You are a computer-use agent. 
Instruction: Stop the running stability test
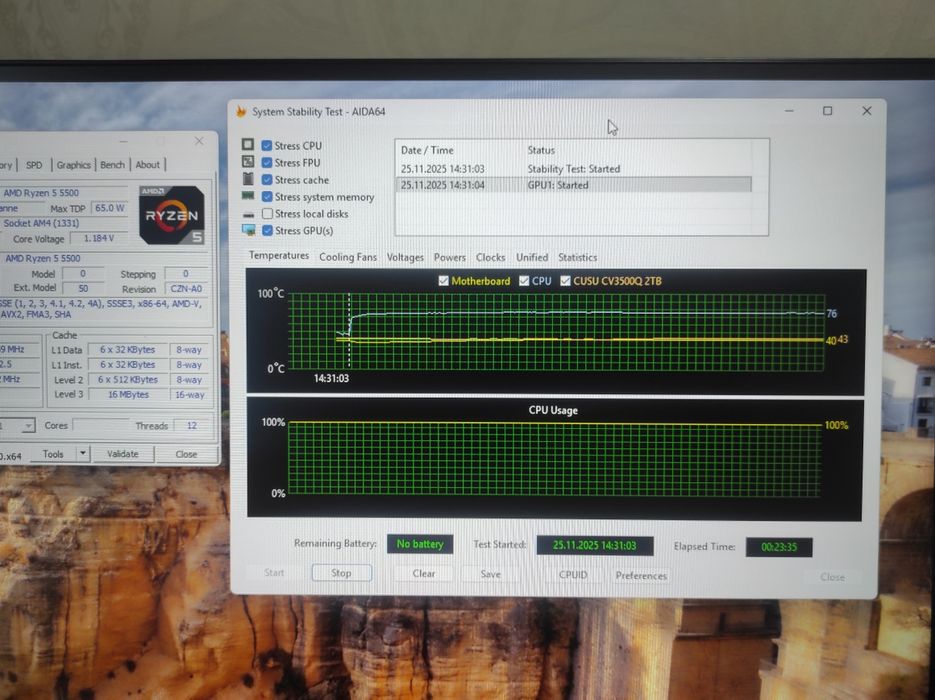click(342, 572)
